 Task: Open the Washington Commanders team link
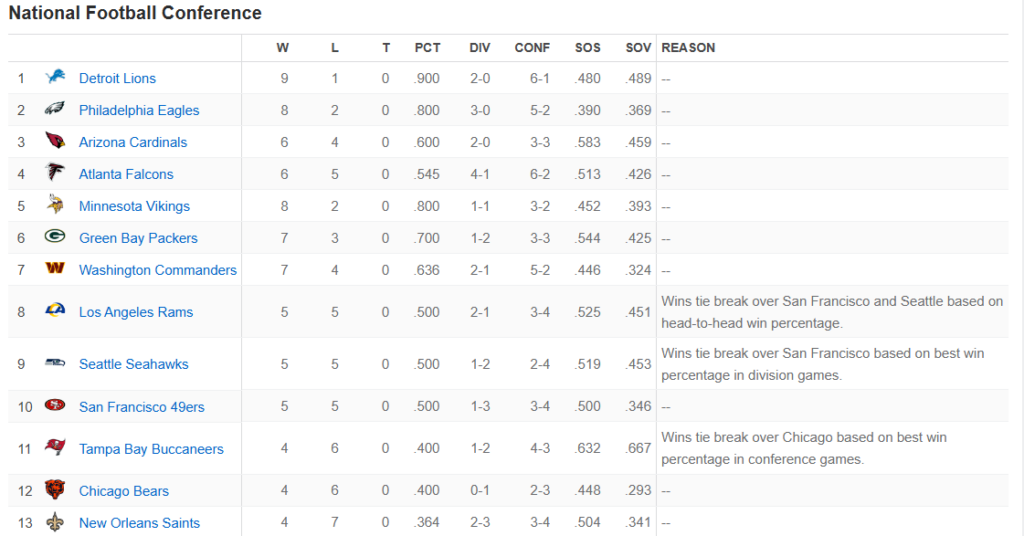pos(158,270)
